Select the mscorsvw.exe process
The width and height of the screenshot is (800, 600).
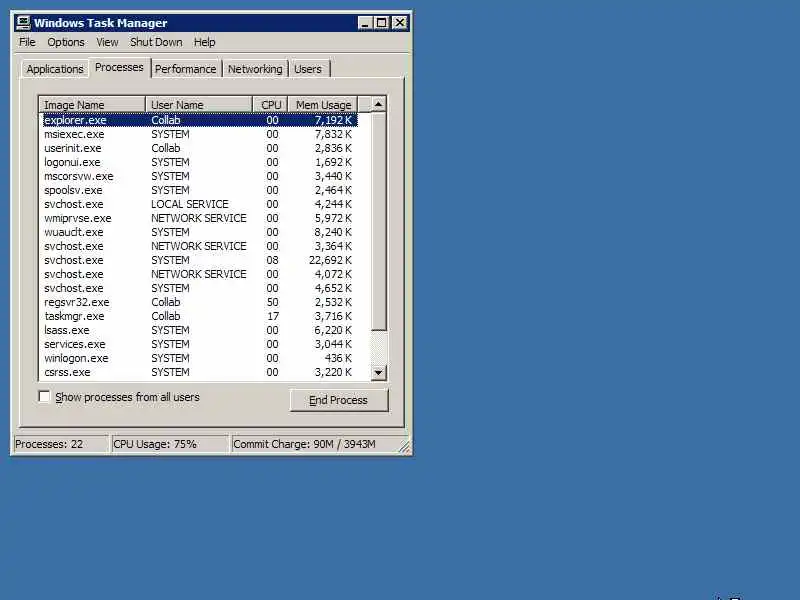pyautogui.click(x=199, y=176)
